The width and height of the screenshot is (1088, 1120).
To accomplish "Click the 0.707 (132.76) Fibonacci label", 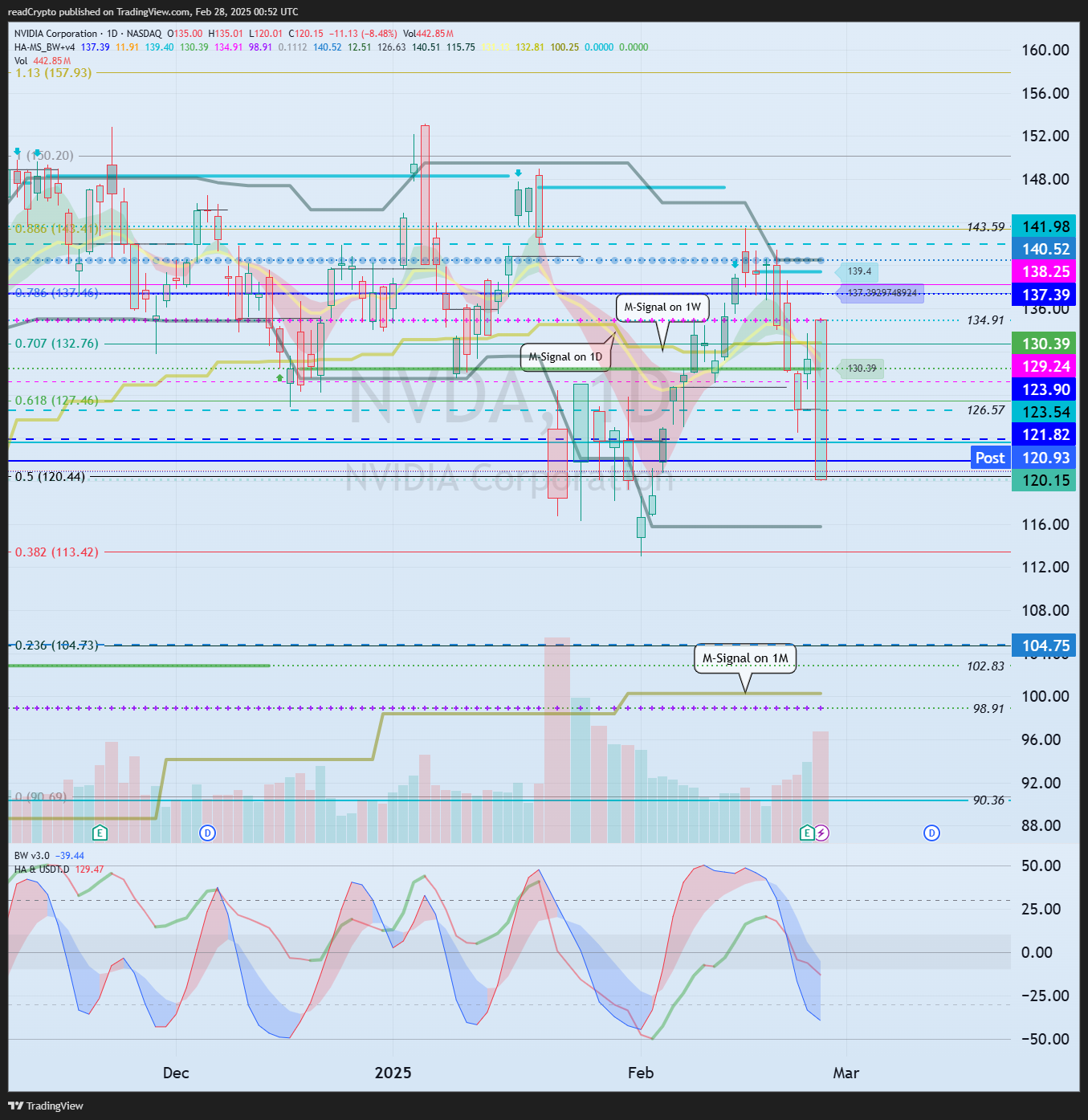I will tap(56, 343).
